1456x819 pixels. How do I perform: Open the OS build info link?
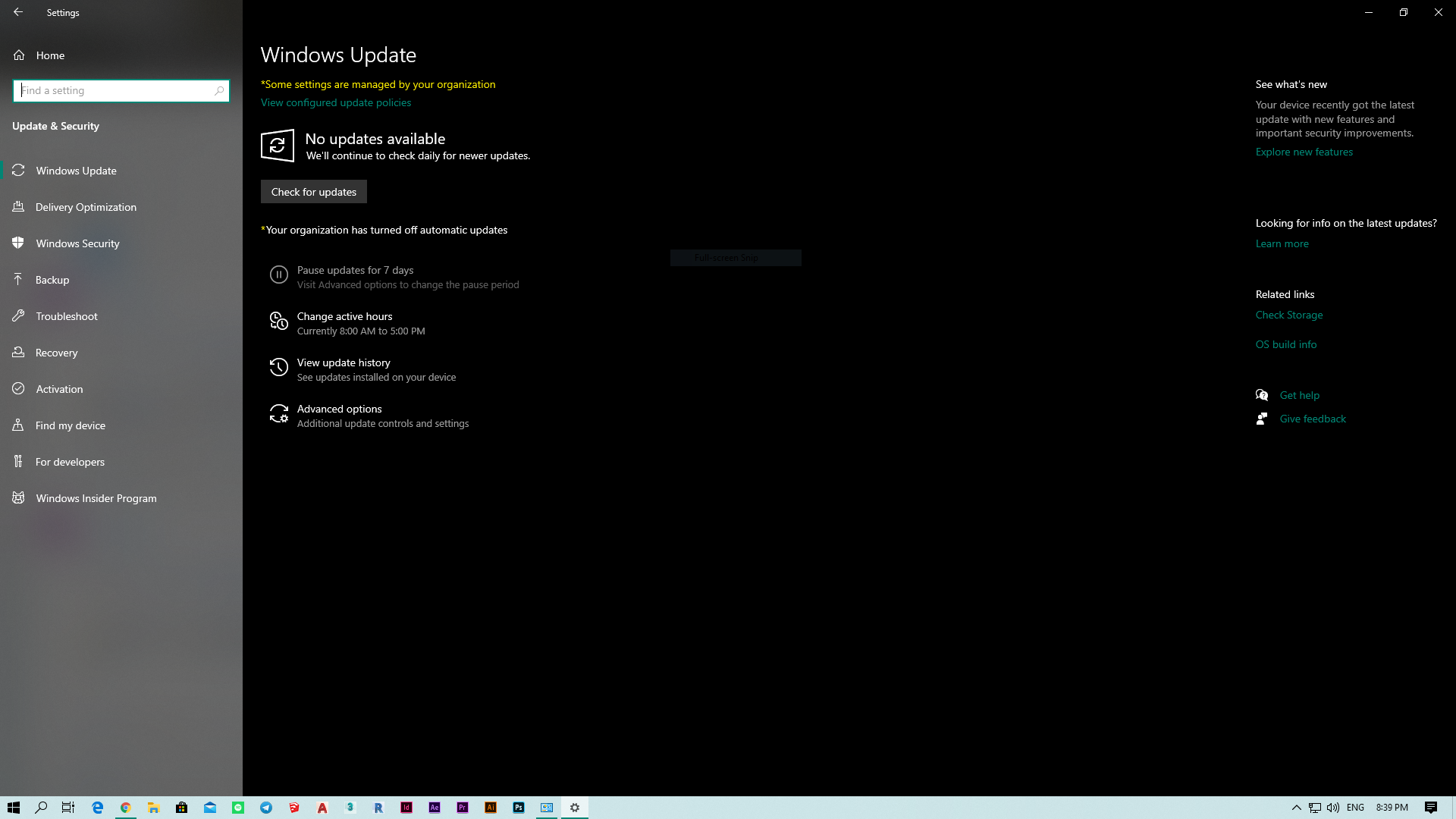(x=1286, y=344)
